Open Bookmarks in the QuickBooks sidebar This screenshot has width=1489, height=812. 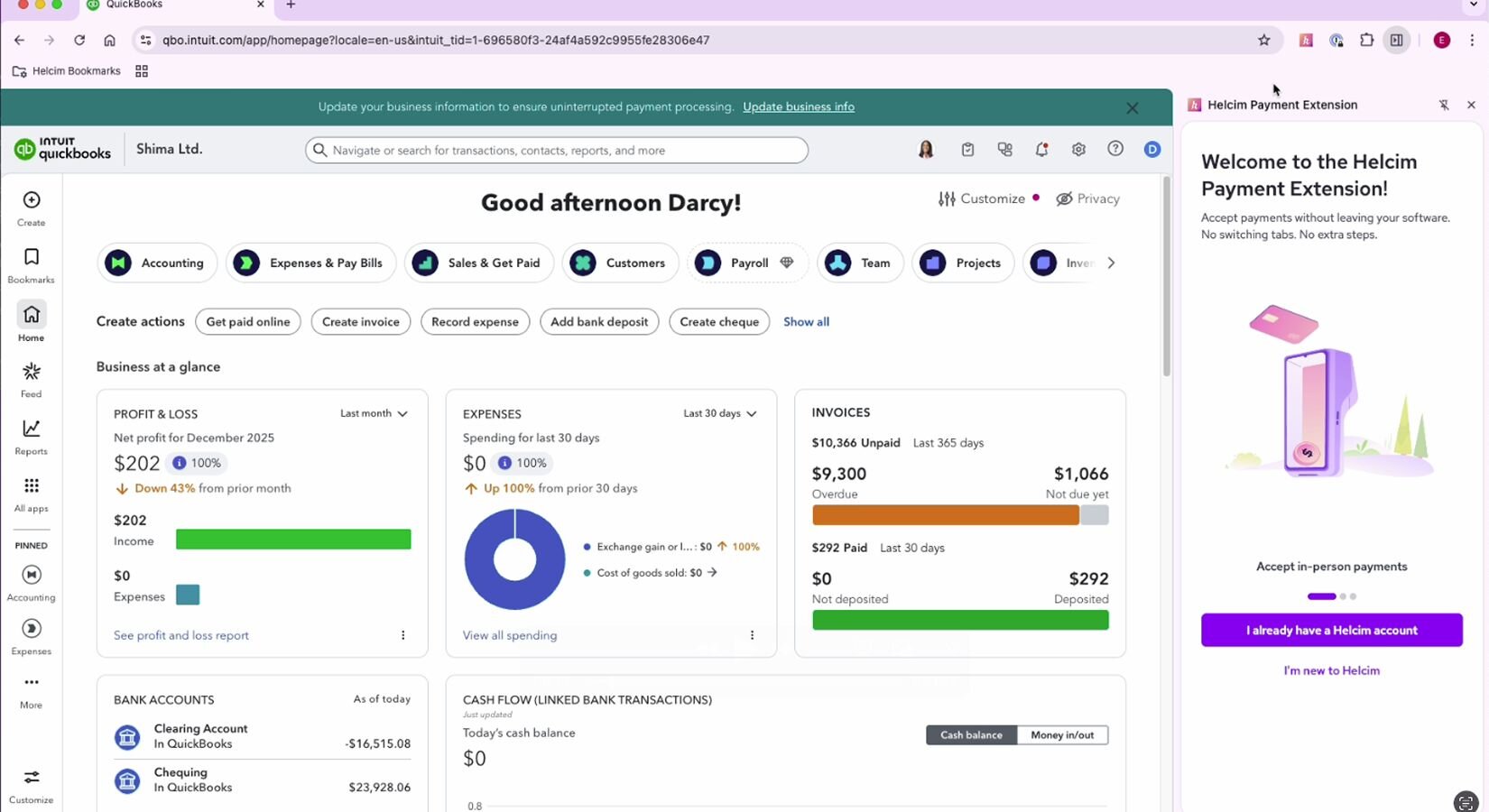[32, 266]
